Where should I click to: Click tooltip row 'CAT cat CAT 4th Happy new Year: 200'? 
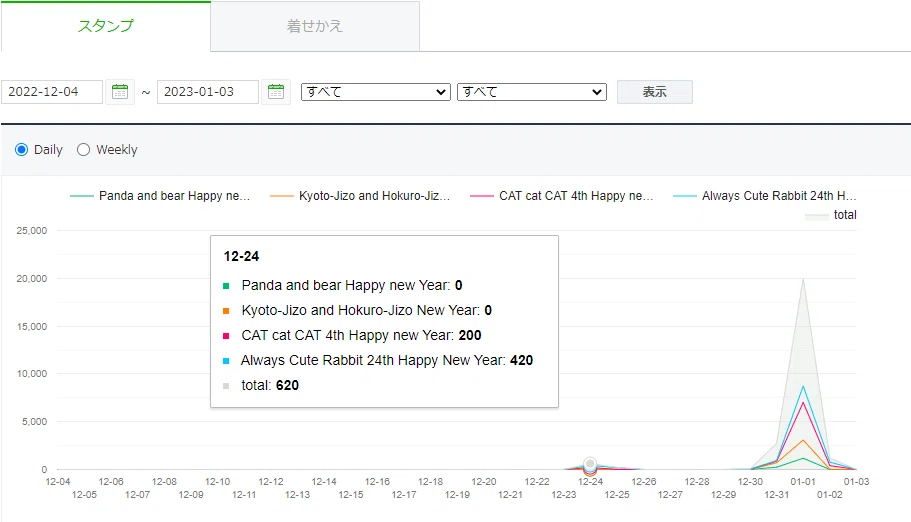[352, 335]
